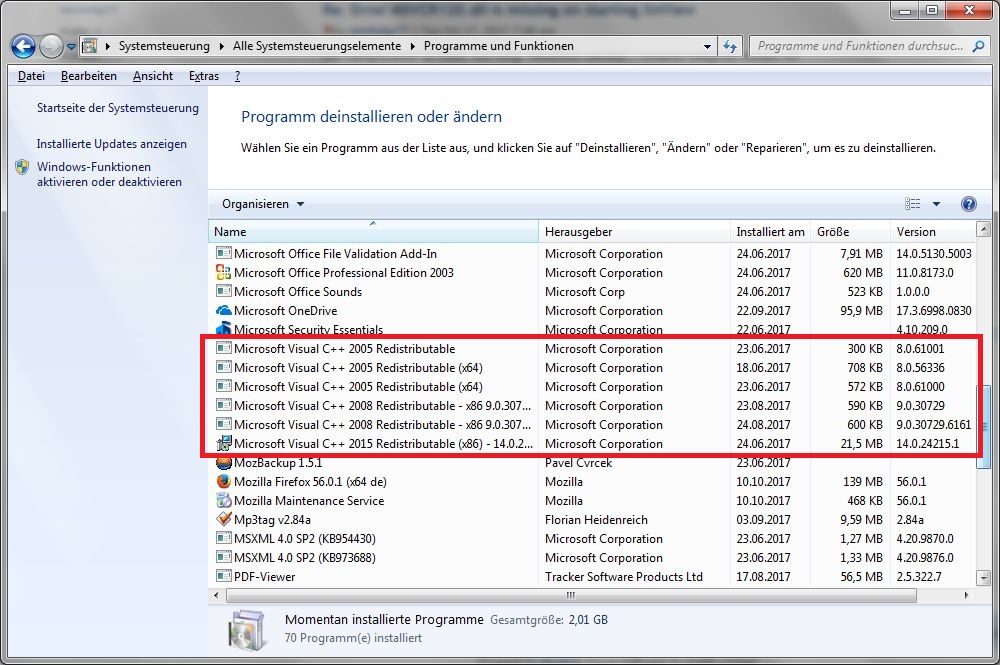Viewport: 1000px width, 665px height.
Task: Expand breadcrumb arrow after Alle Systemsteuerungselemente
Action: [413, 46]
